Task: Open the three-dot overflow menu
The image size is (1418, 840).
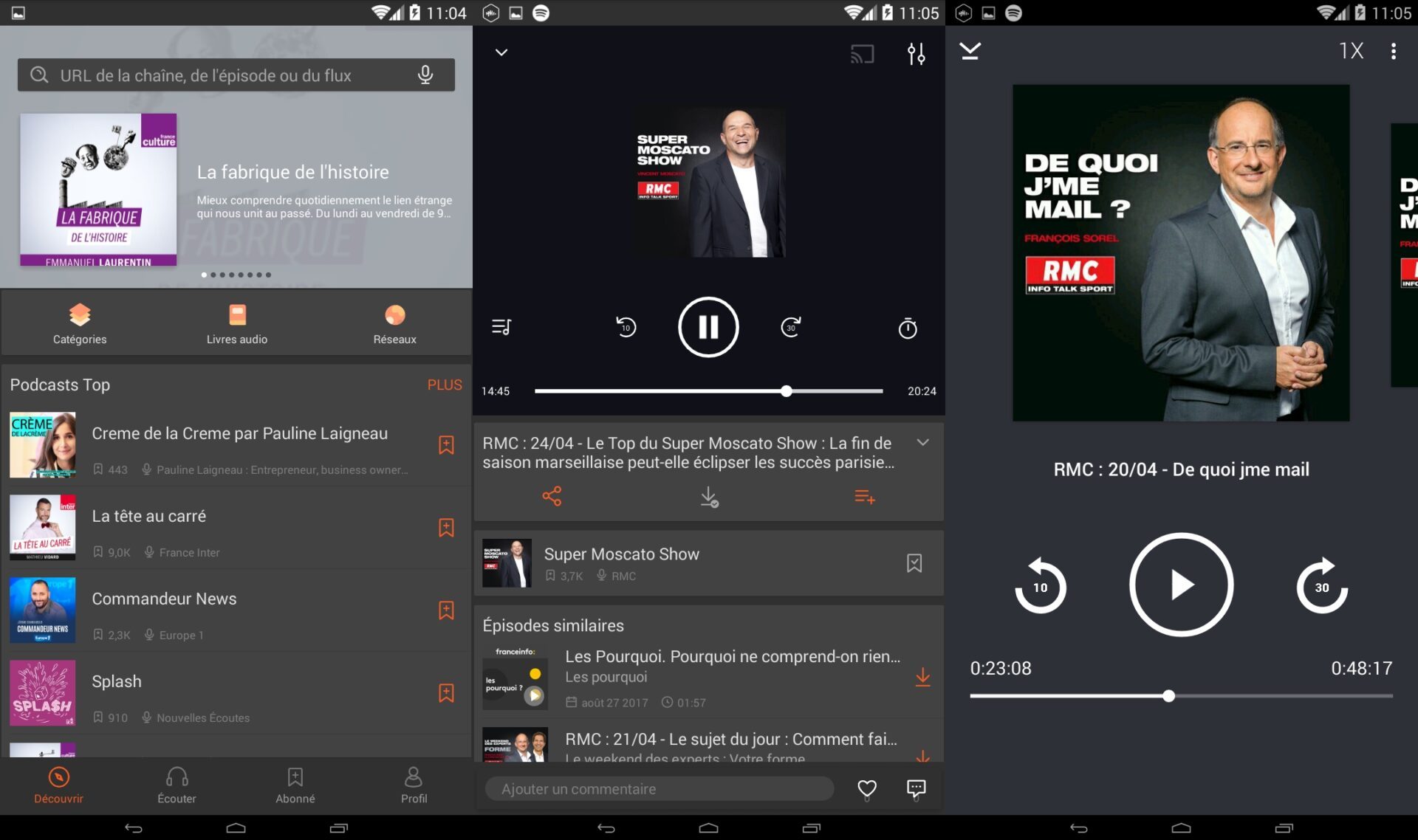Action: 1393,51
